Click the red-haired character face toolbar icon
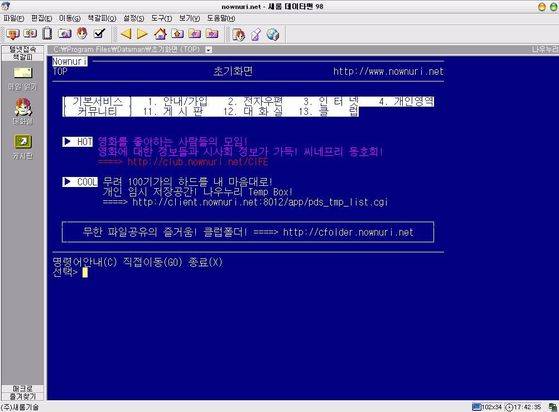Image resolution: width=559 pixels, height=412 pixels. coord(82,33)
